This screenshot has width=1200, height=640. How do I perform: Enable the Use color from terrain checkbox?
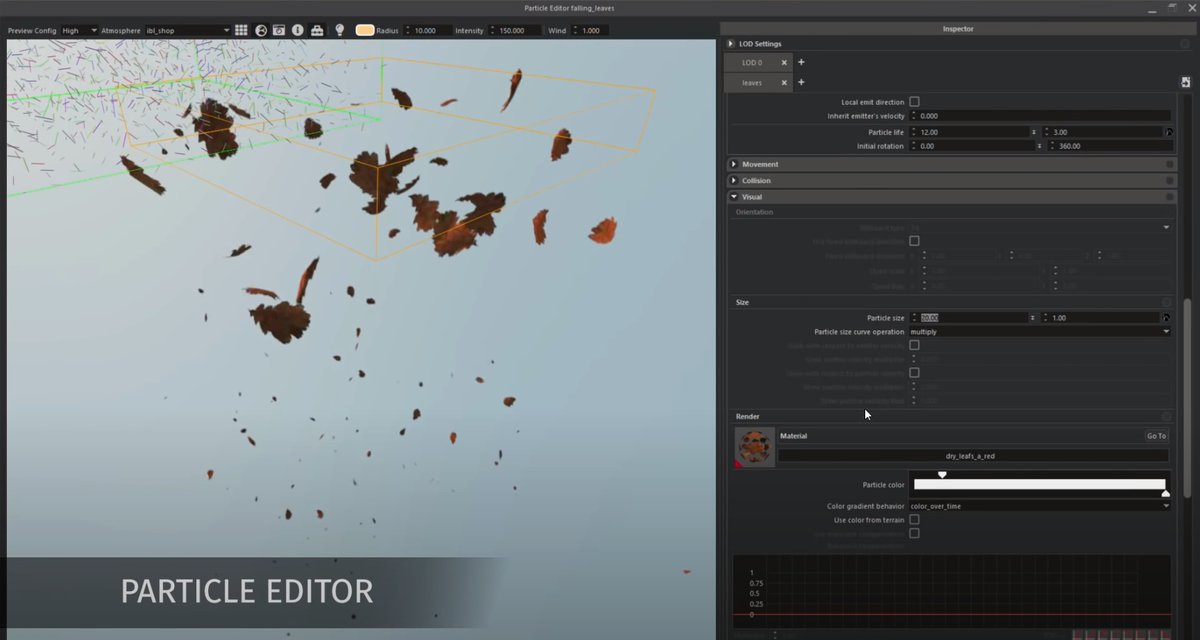tap(914, 520)
